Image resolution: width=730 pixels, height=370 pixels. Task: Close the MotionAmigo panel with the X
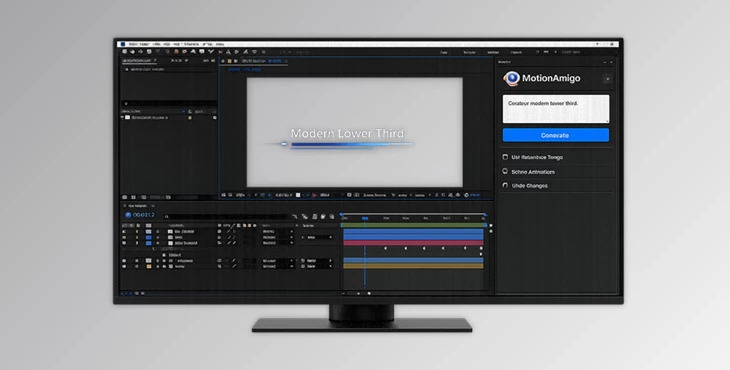click(x=607, y=79)
